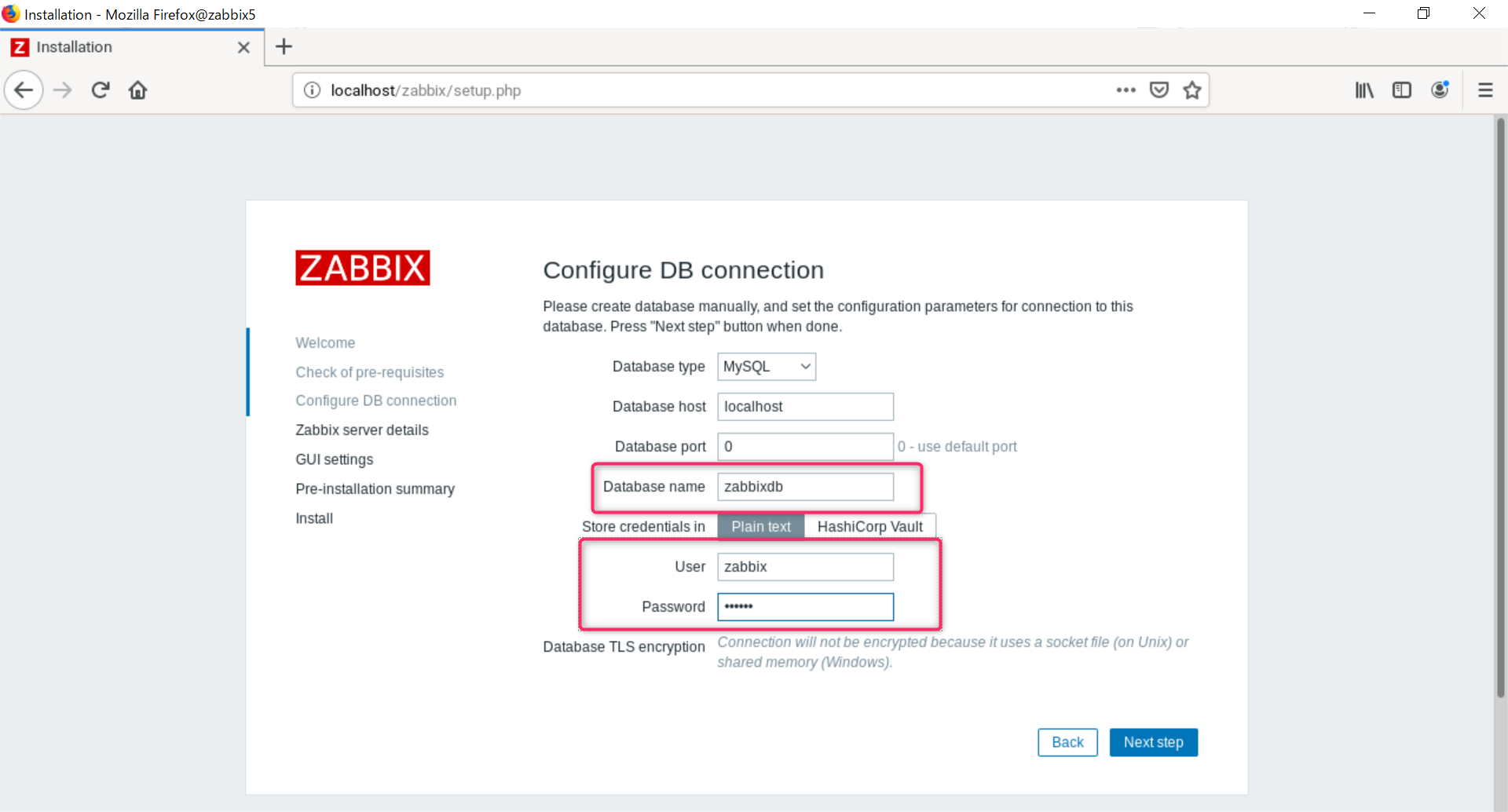
Task: Open the Firefox hamburger menu
Action: click(x=1485, y=90)
